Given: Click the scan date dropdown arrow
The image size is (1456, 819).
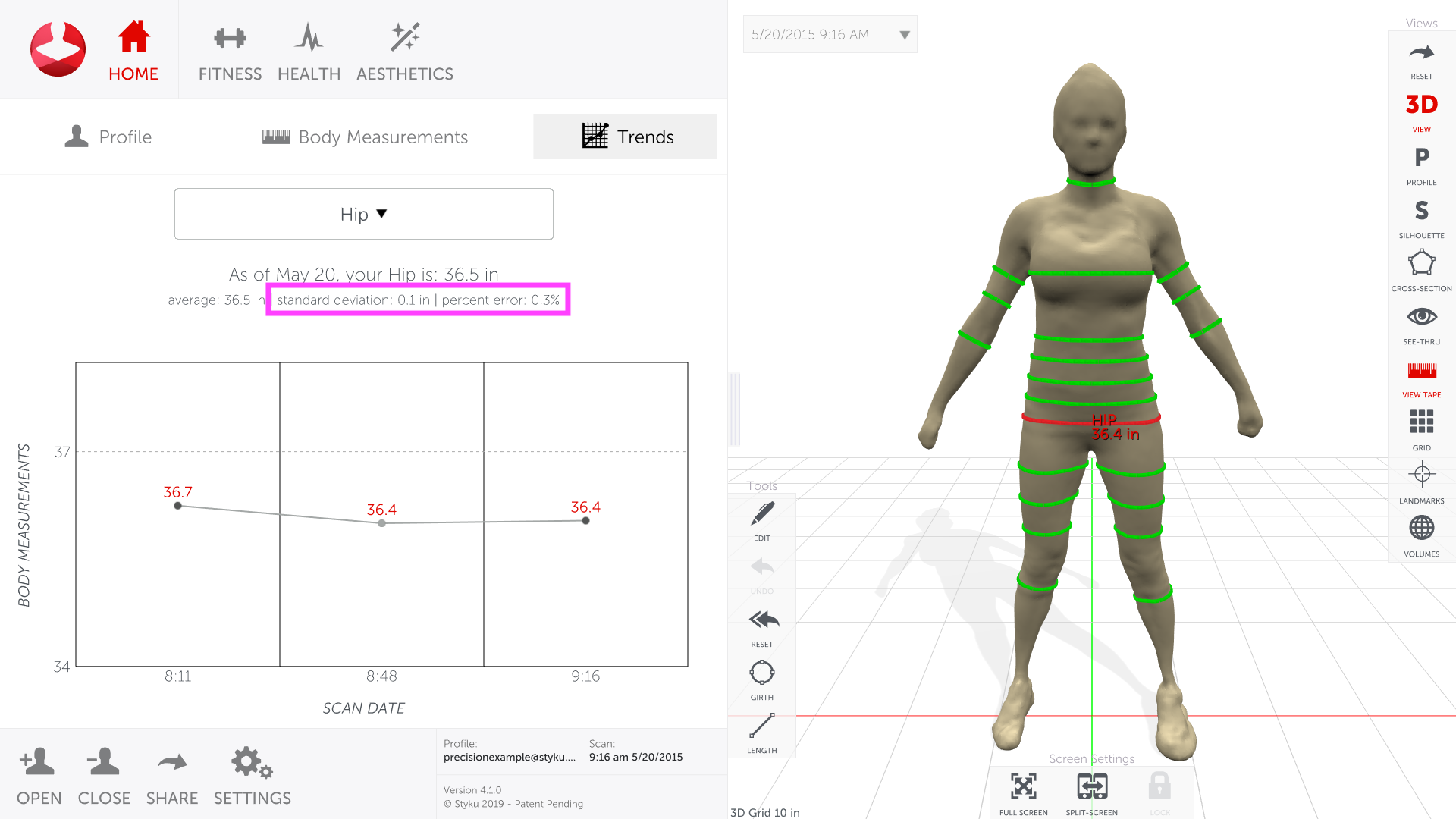Looking at the screenshot, I should click(904, 35).
